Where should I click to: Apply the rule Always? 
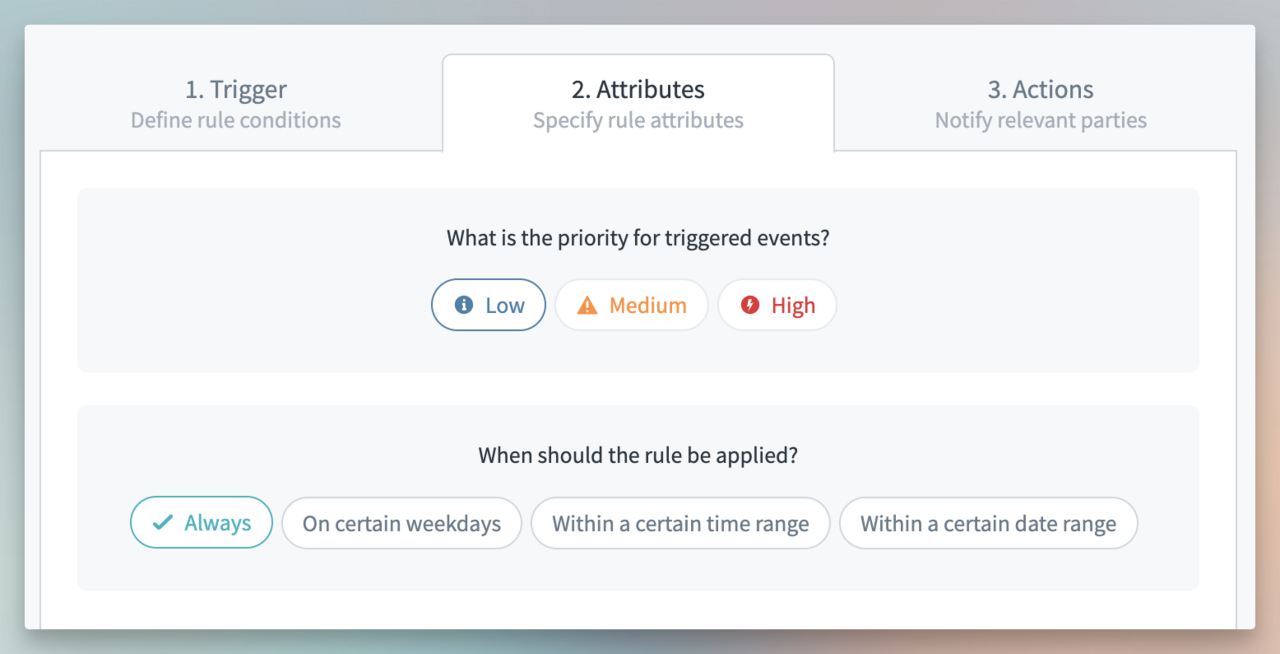(201, 522)
